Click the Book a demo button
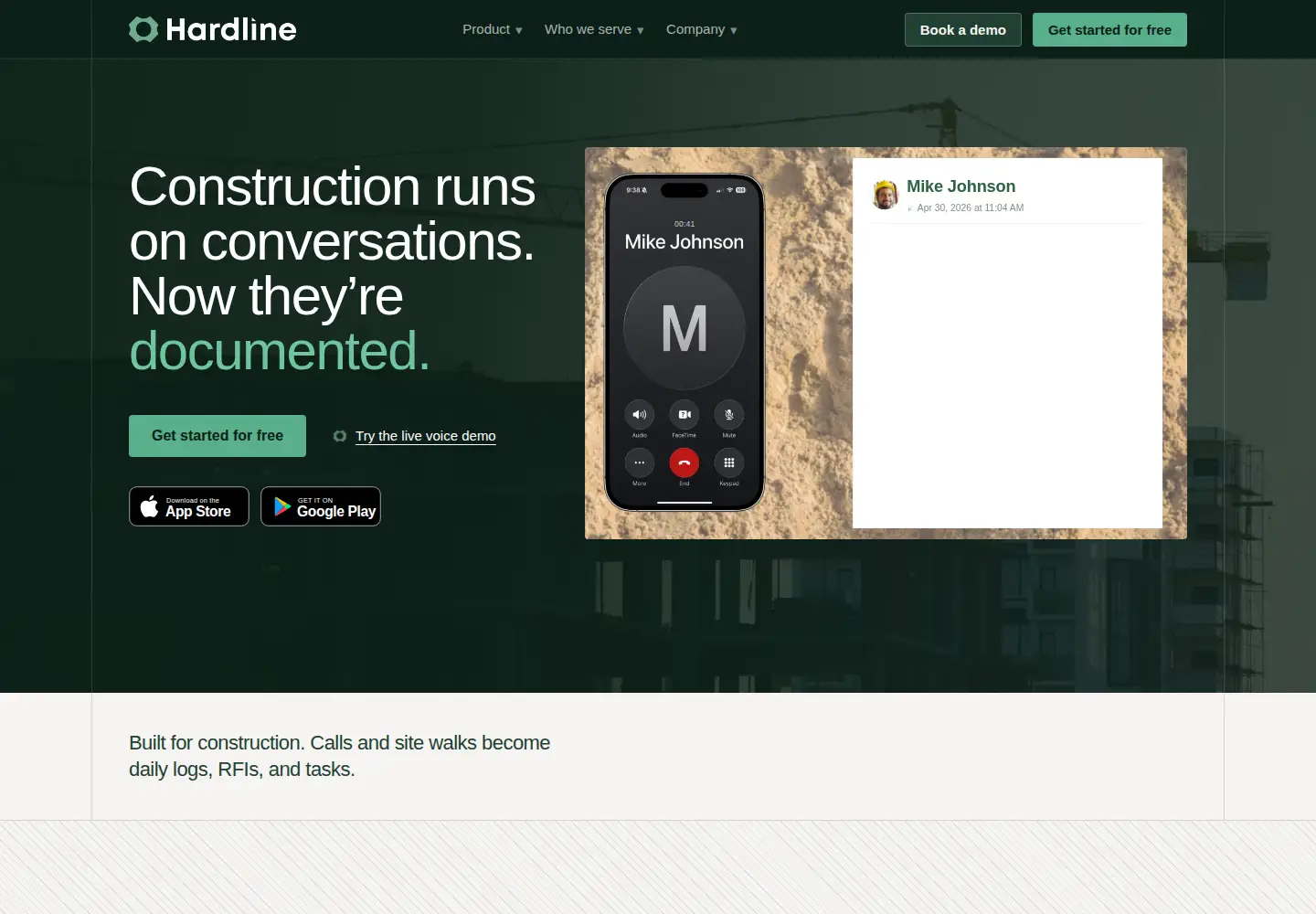Image resolution: width=1316 pixels, height=914 pixels. point(963,29)
